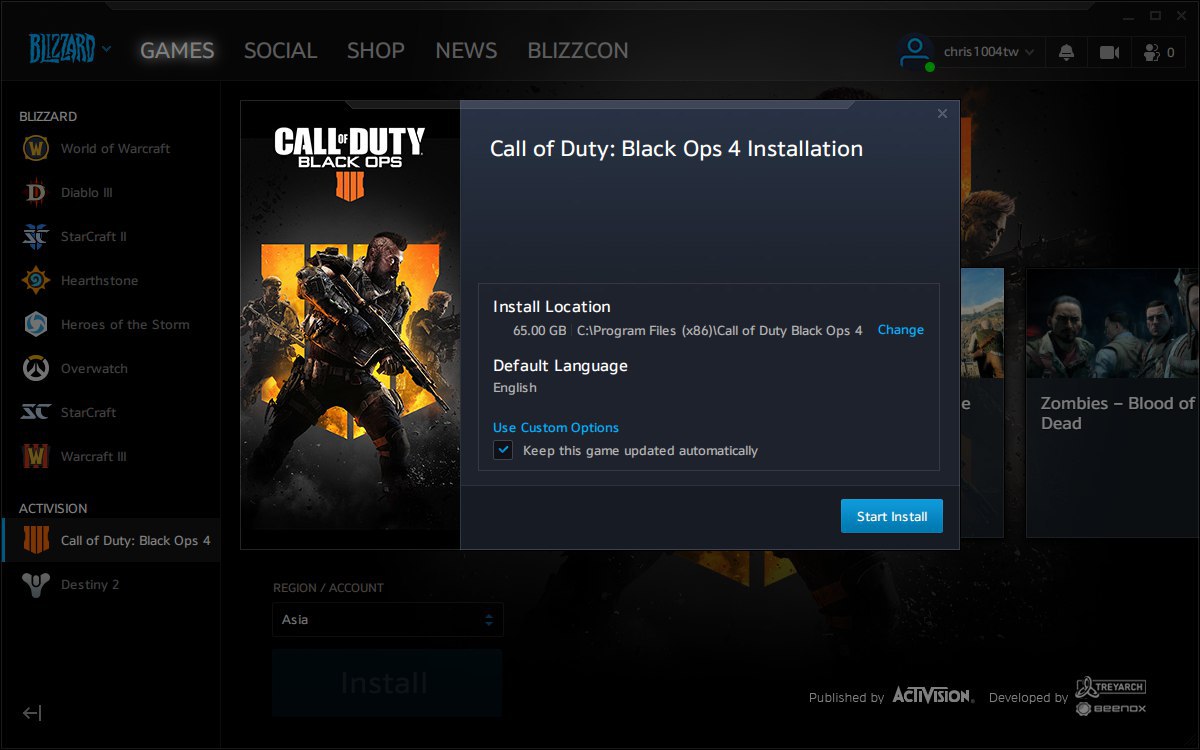Click Change install location link
Screen dimensions: 1200x750
tap(901, 330)
